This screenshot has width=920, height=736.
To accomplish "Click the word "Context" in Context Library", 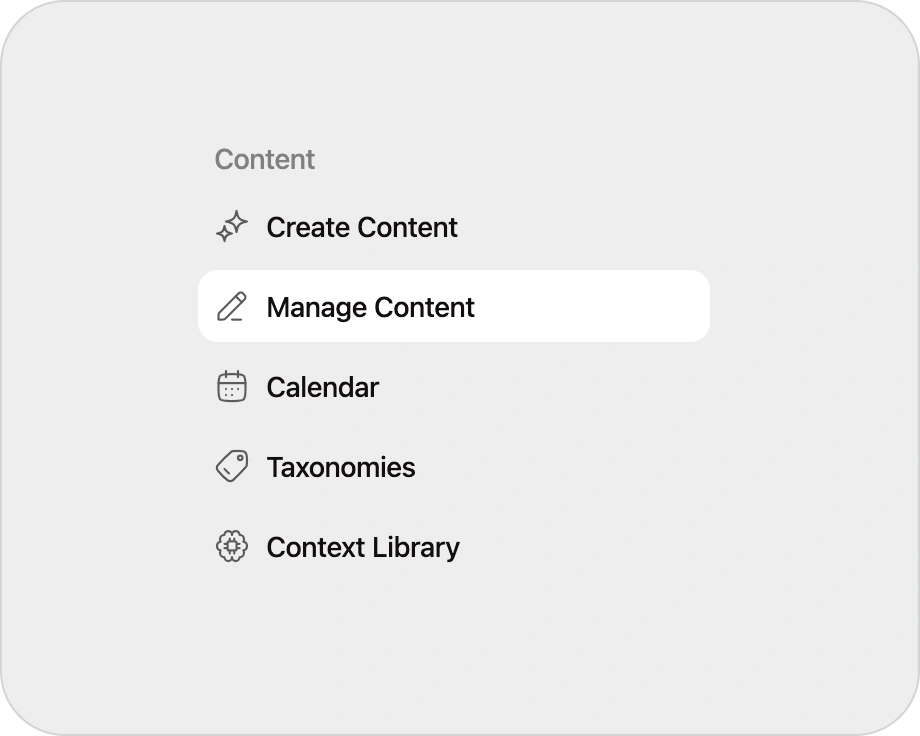I will tap(315, 547).
